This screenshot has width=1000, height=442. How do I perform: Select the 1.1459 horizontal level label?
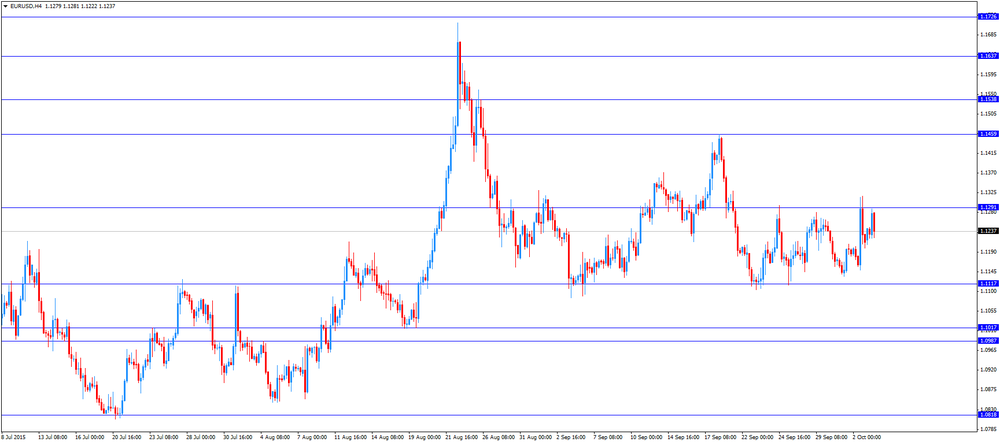click(x=987, y=134)
